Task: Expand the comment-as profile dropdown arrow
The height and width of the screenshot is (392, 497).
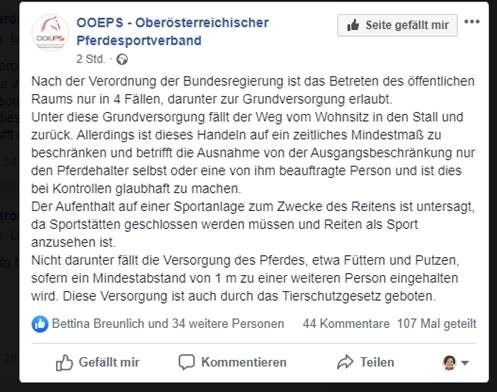Action: (x=465, y=363)
